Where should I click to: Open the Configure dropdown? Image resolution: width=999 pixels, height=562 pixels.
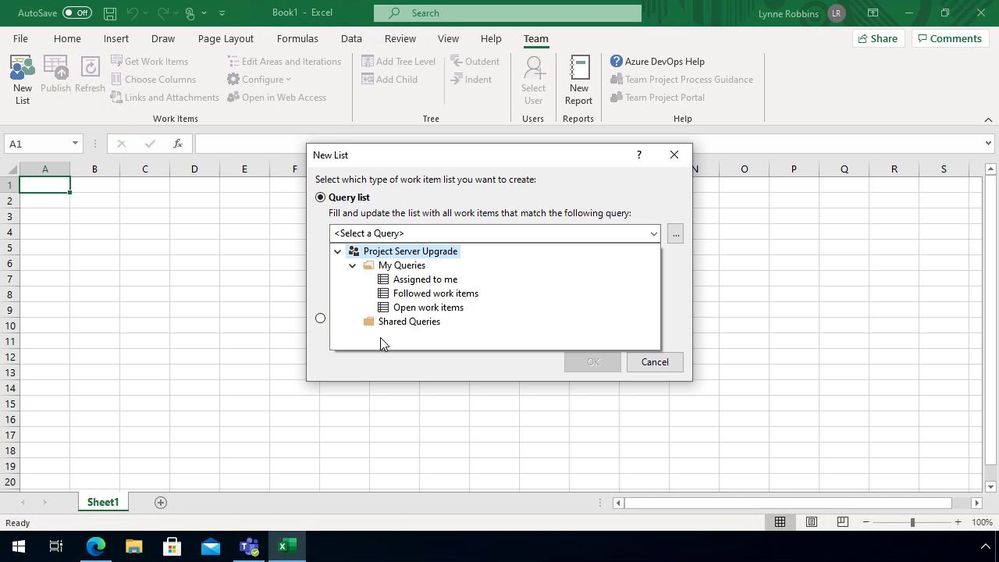(x=260, y=79)
